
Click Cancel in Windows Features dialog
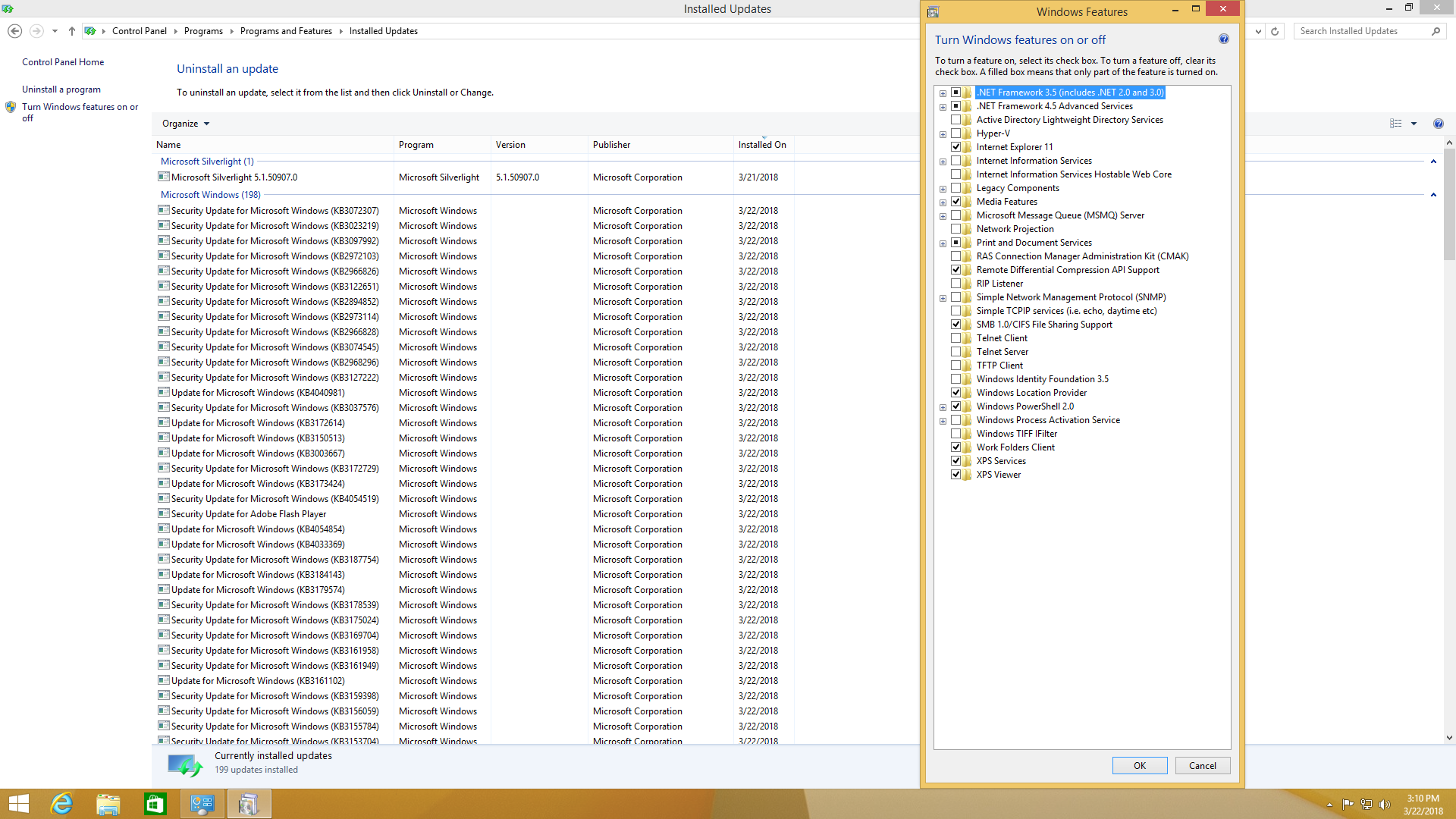point(1203,766)
